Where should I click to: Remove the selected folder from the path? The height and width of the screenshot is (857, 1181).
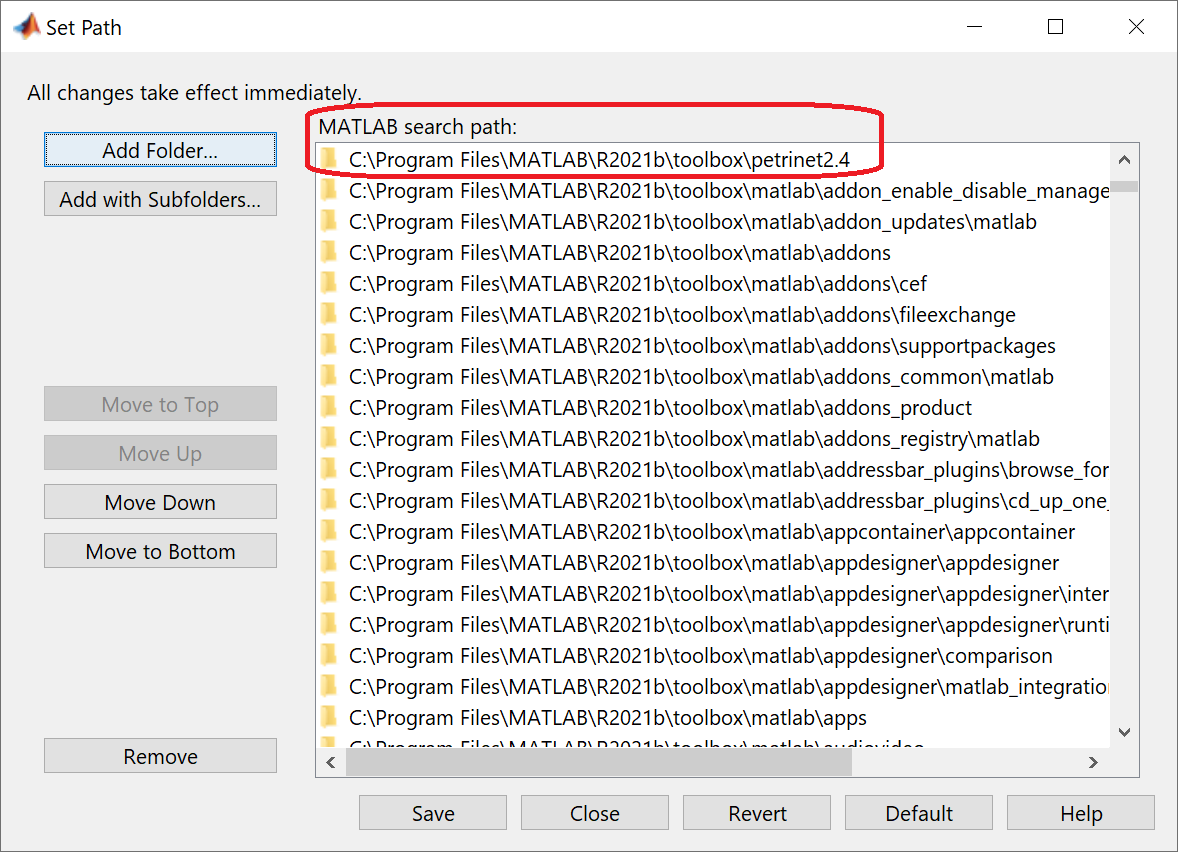(x=160, y=757)
